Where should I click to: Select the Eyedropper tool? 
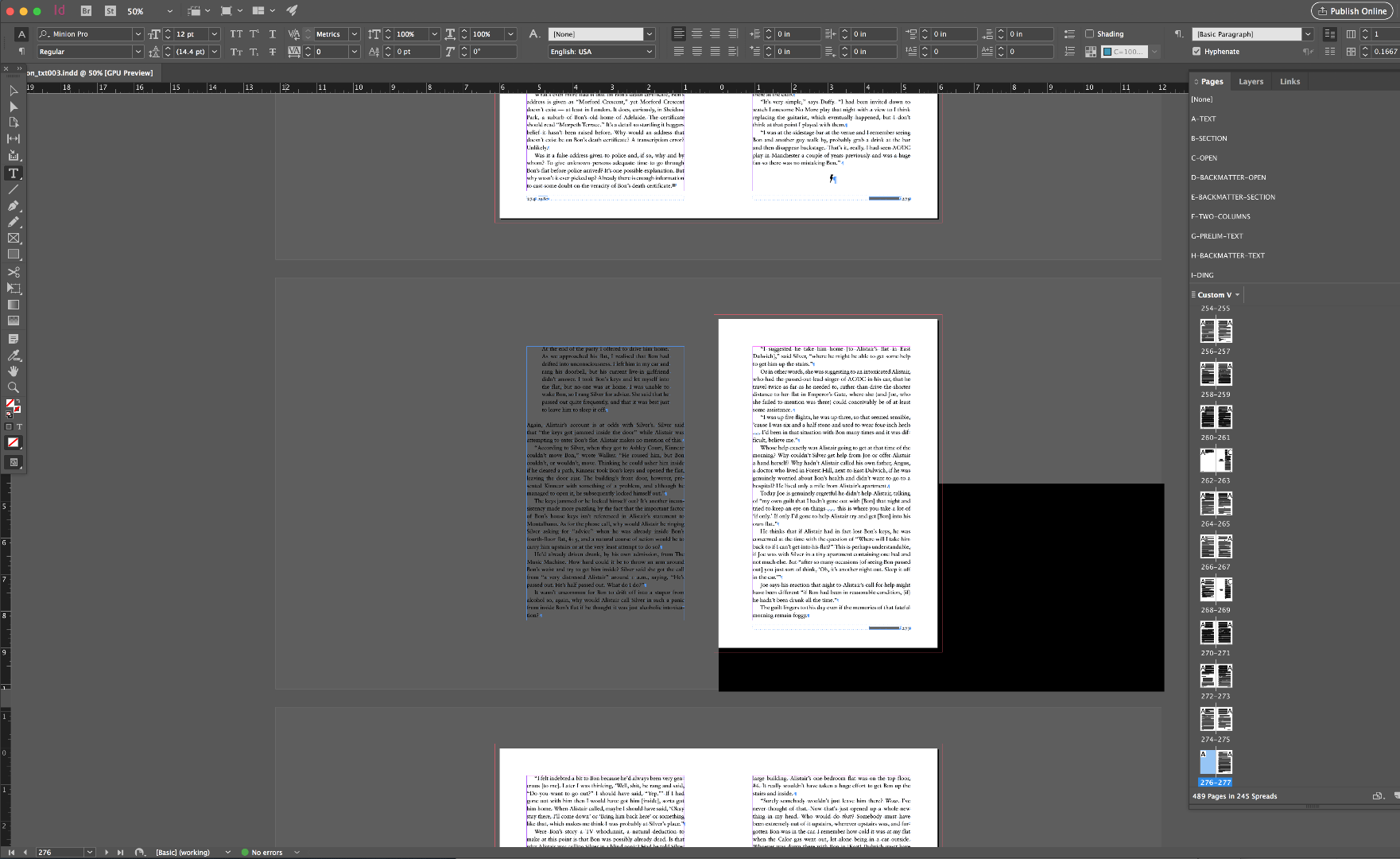pyautogui.click(x=14, y=356)
